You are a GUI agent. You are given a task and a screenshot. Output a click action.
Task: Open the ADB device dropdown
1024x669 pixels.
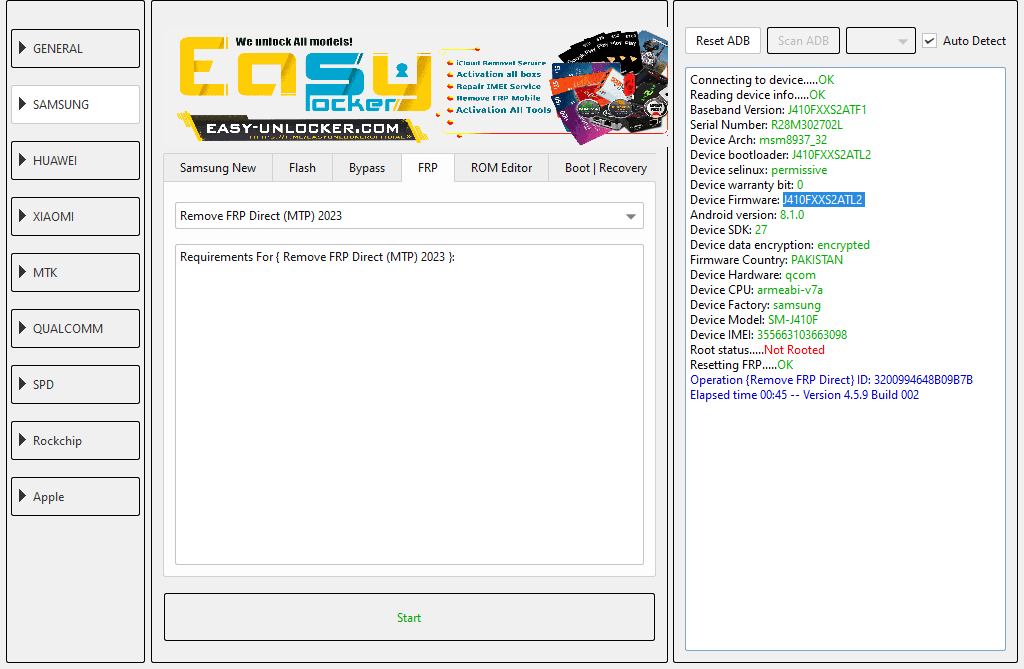pyautogui.click(x=880, y=41)
